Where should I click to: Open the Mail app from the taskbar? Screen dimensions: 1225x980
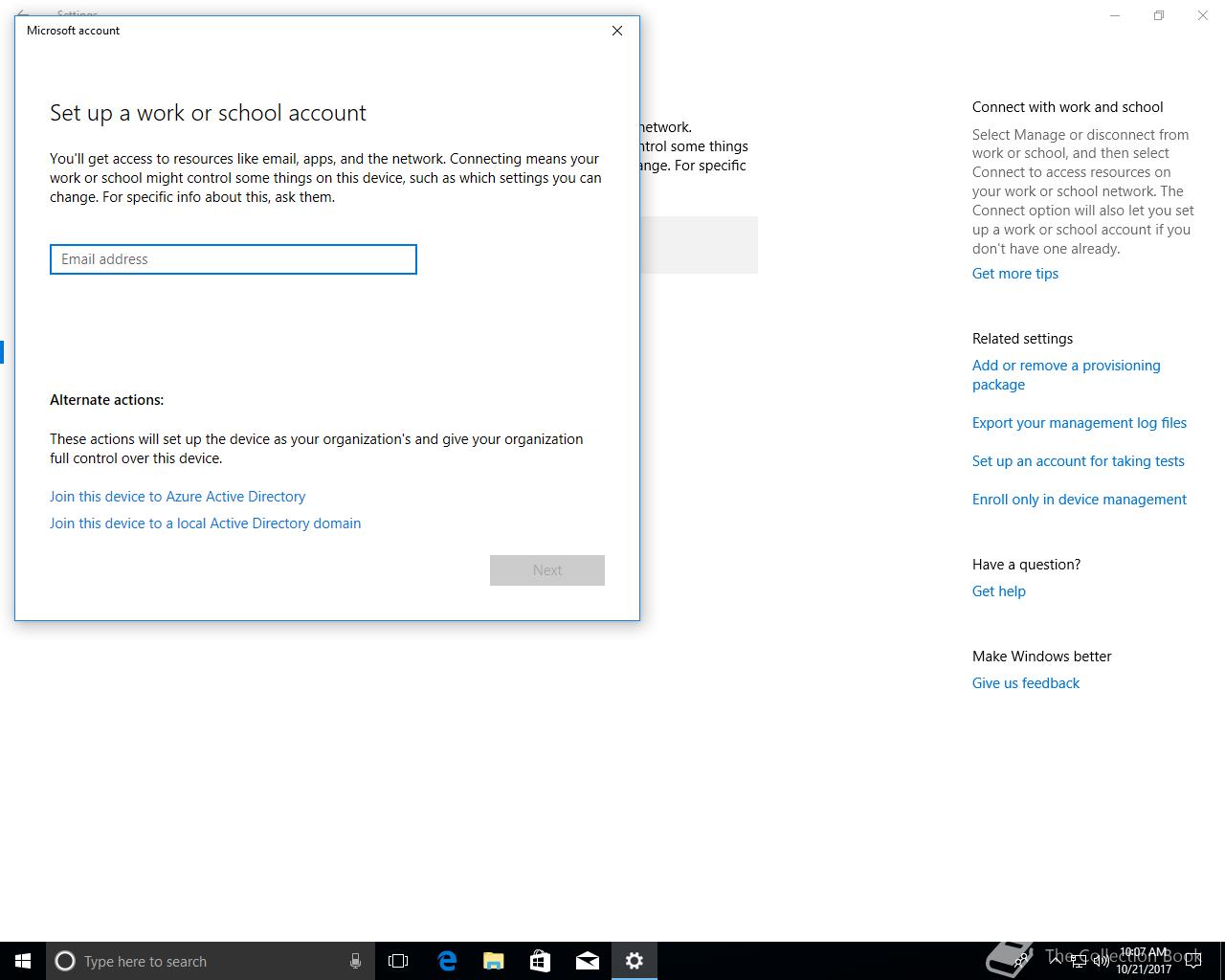588,961
